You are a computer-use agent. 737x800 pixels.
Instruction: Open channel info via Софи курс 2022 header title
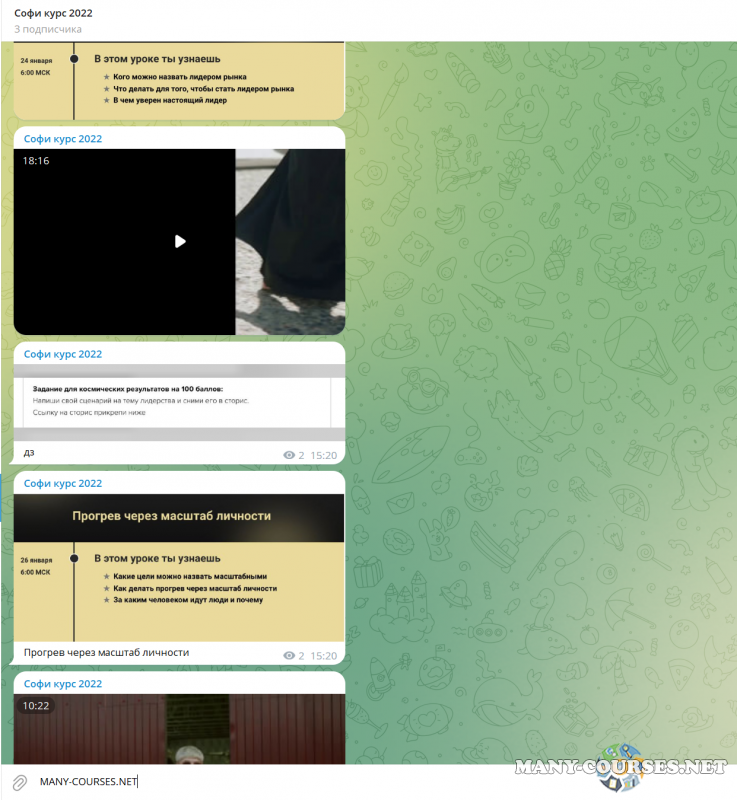(x=53, y=13)
